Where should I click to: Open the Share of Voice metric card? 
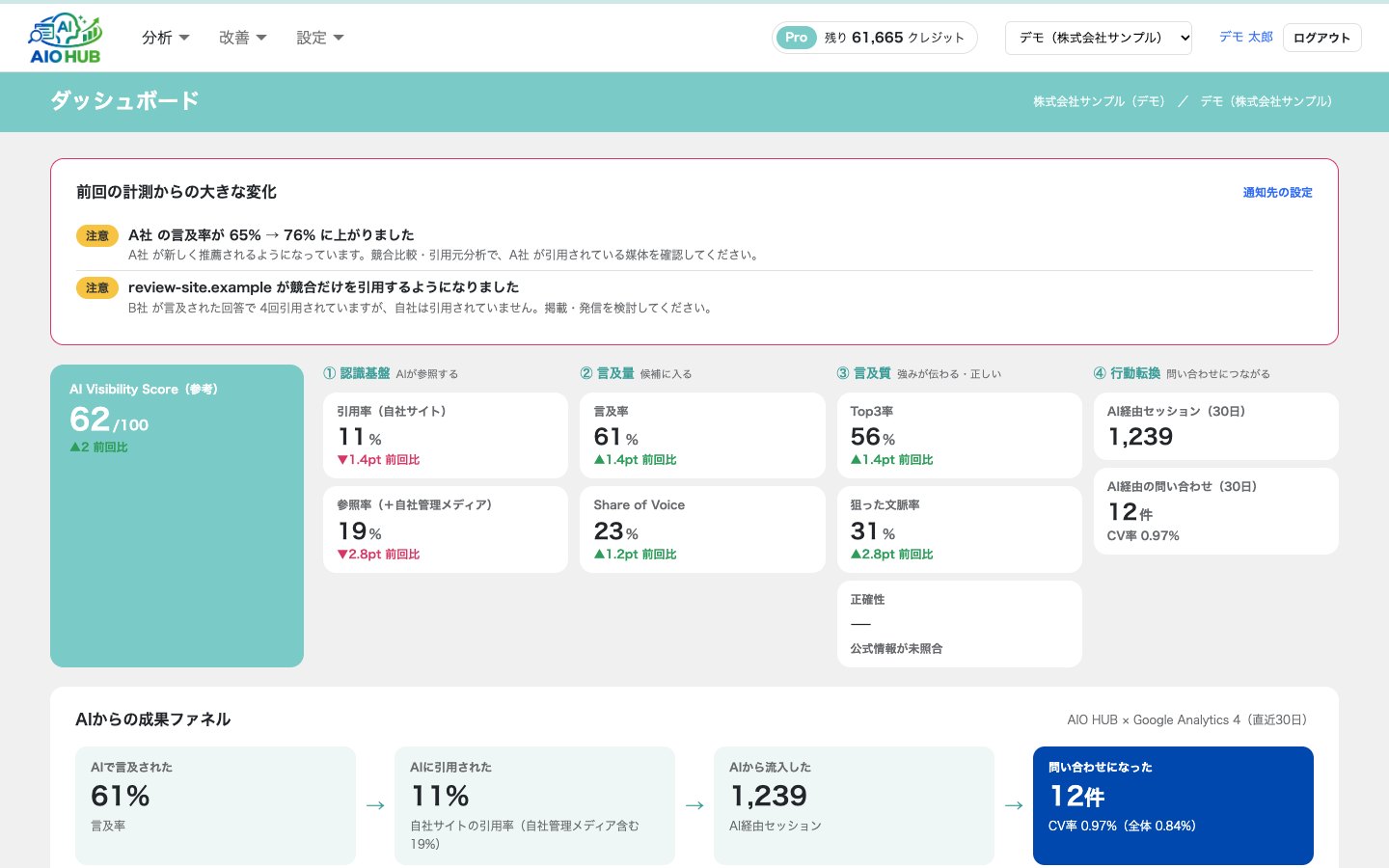[x=702, y=529]
